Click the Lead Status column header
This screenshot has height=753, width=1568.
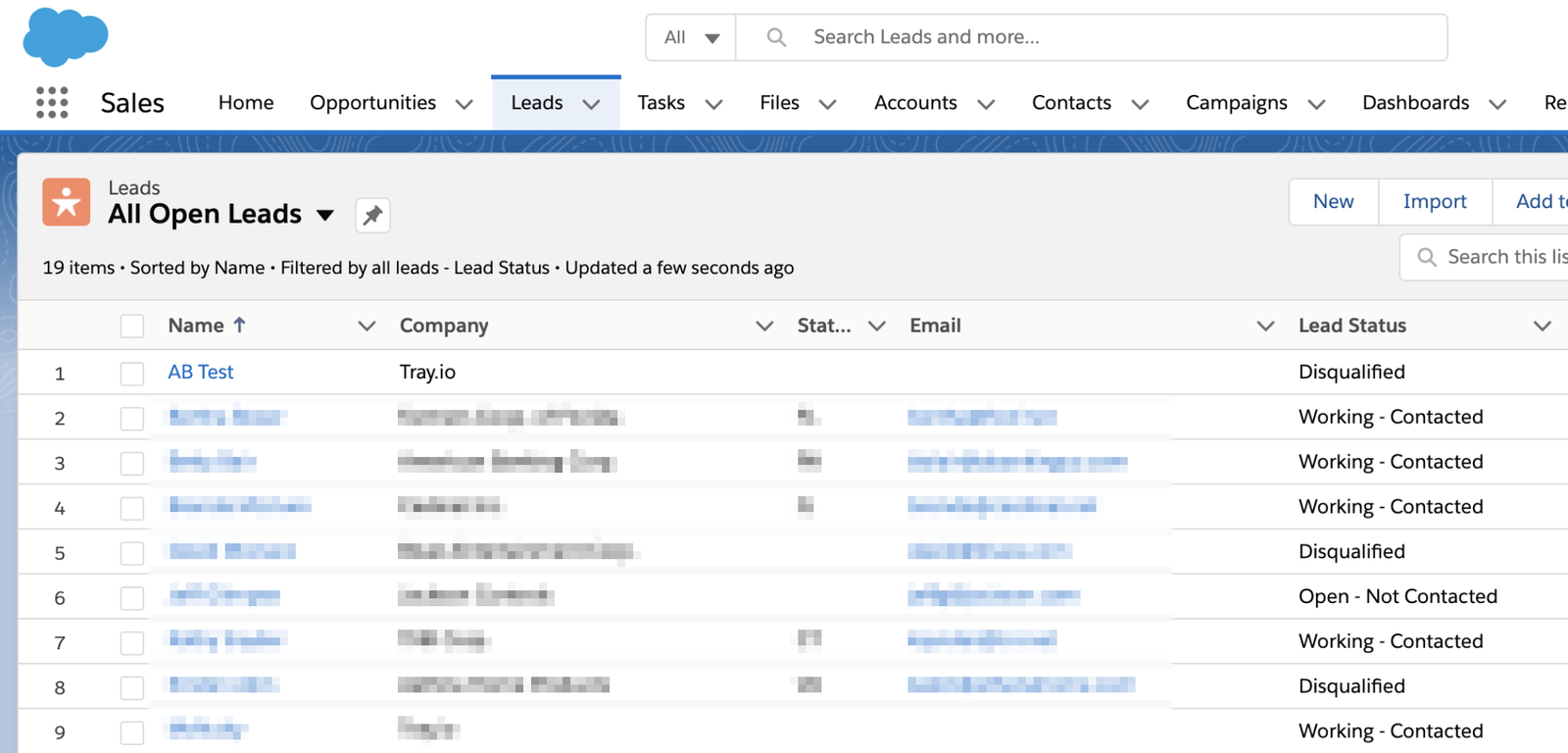[1352, 326]
